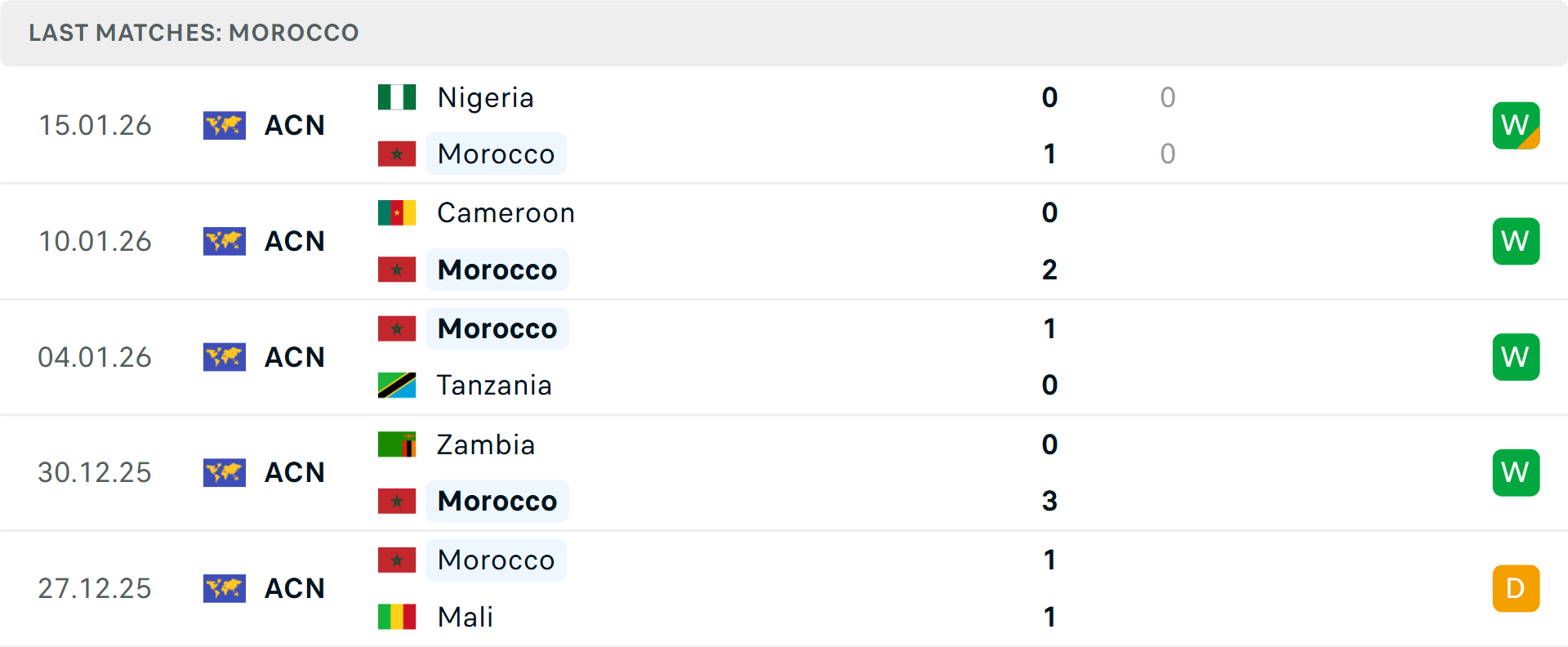Click the Nigeria flag icon

(x=397, y=97)
